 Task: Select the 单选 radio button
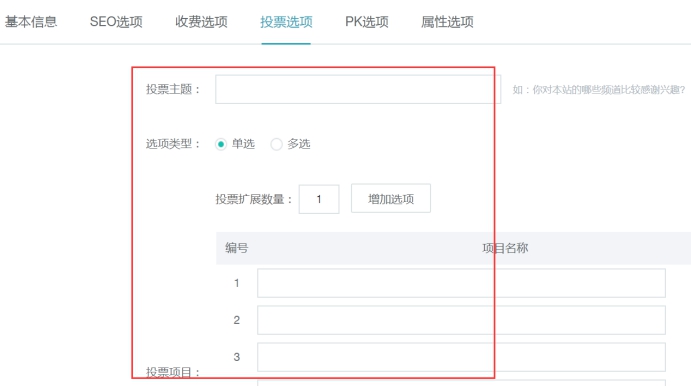[x=221, y=144]
